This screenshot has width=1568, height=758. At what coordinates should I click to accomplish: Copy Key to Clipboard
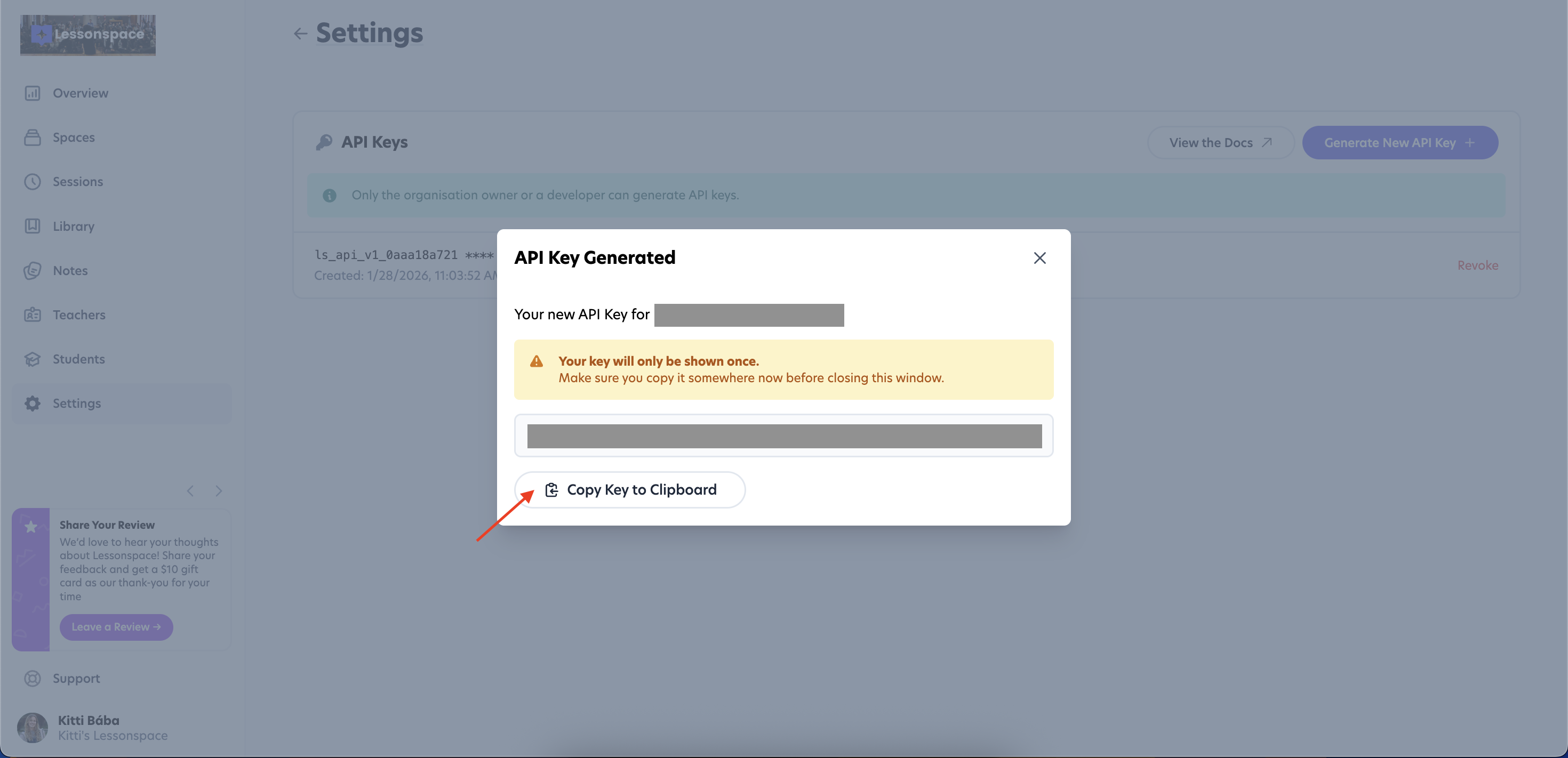pyautogui.click(x=630, y=490)
